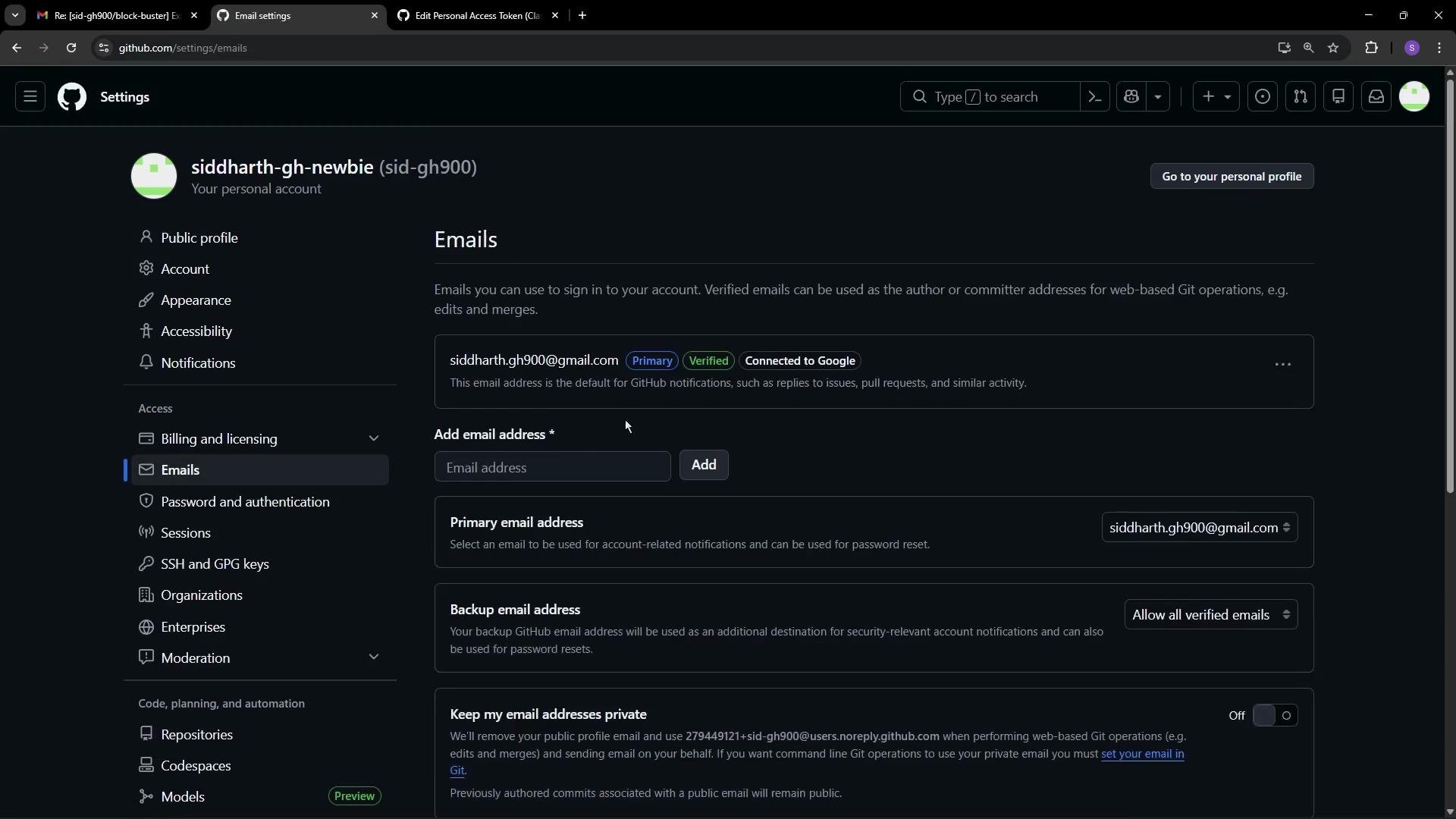Click Go to your personal profile
The height and width of the screenshot is (819, 1456).
[x=1232, y=177]
